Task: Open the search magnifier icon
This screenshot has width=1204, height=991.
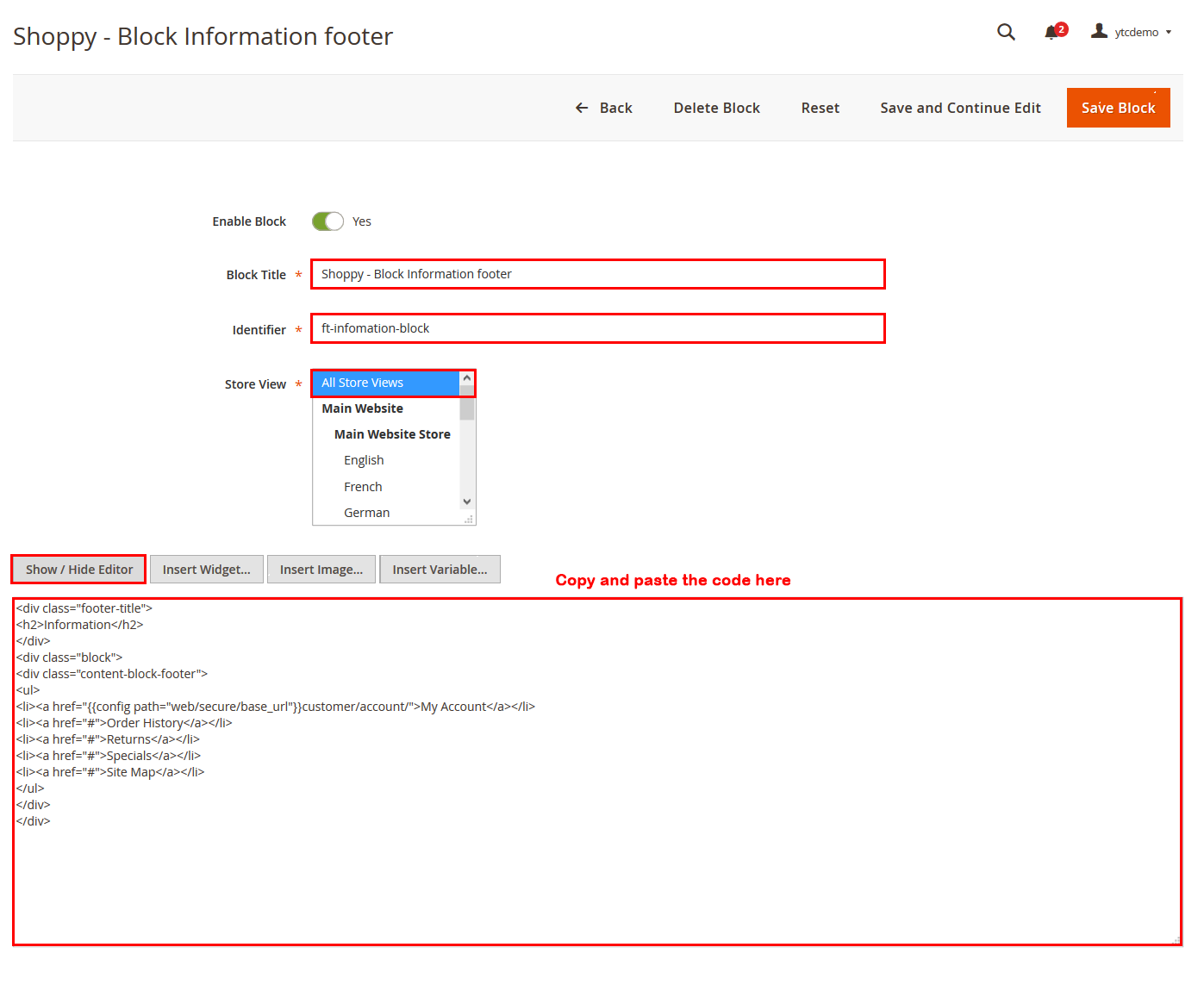Action: pyautogui.click(x=1006, y=32)
